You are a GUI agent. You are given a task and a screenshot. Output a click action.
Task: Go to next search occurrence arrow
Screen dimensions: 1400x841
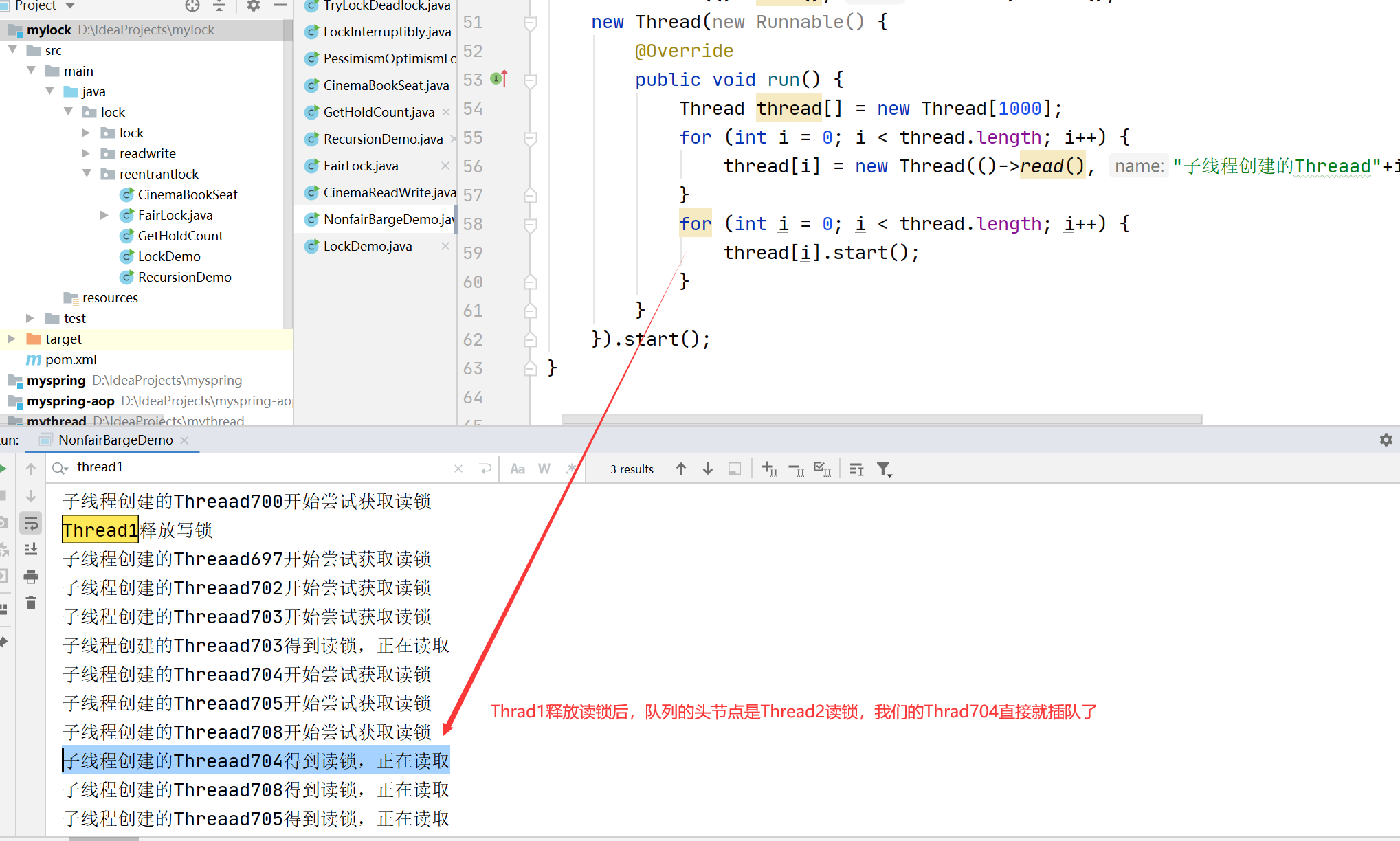point(707,469)
